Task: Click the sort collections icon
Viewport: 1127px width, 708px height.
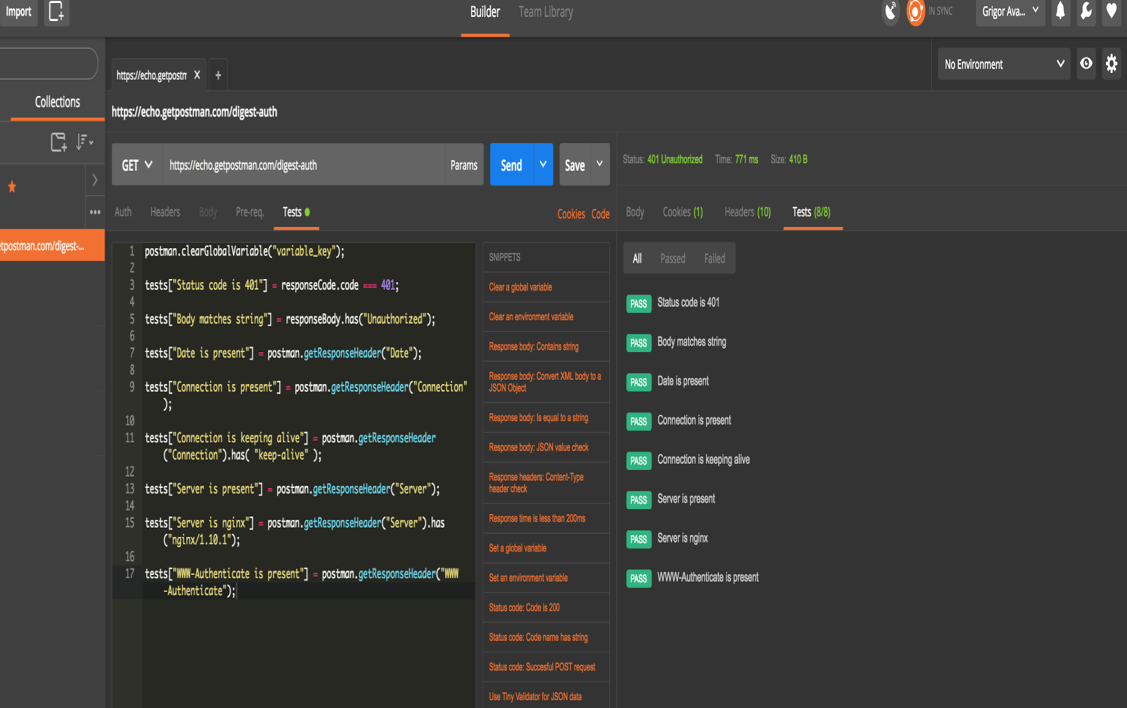Action: 84,142
